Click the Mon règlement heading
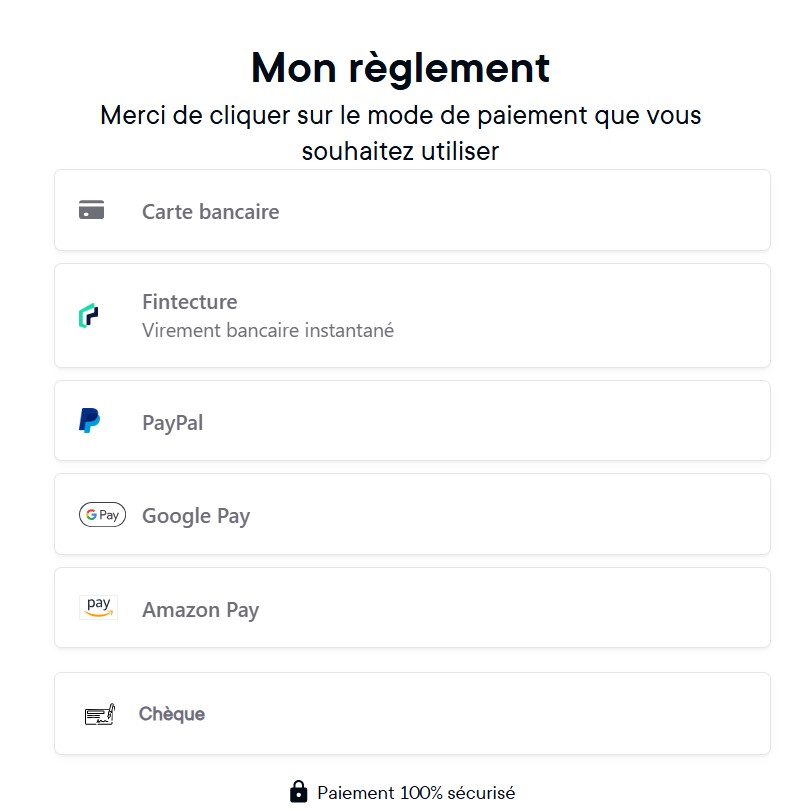The image size is (796, 811). 400,67
